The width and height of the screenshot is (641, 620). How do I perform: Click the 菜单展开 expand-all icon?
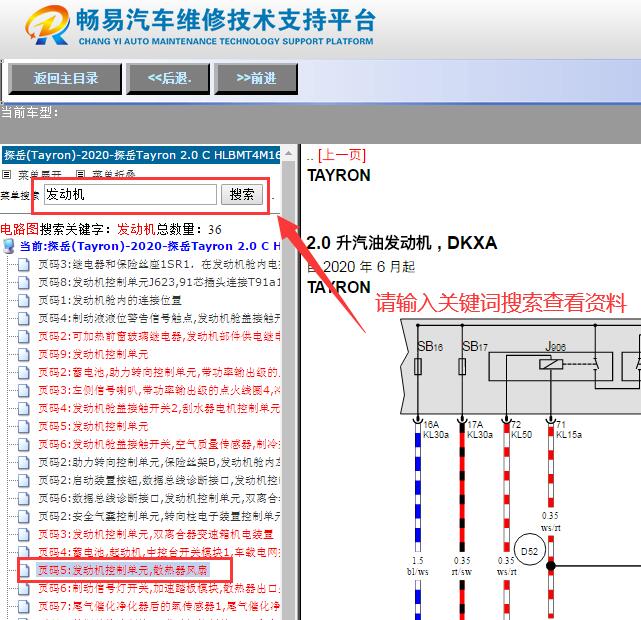pyautogui.click(x=6, y=175)
